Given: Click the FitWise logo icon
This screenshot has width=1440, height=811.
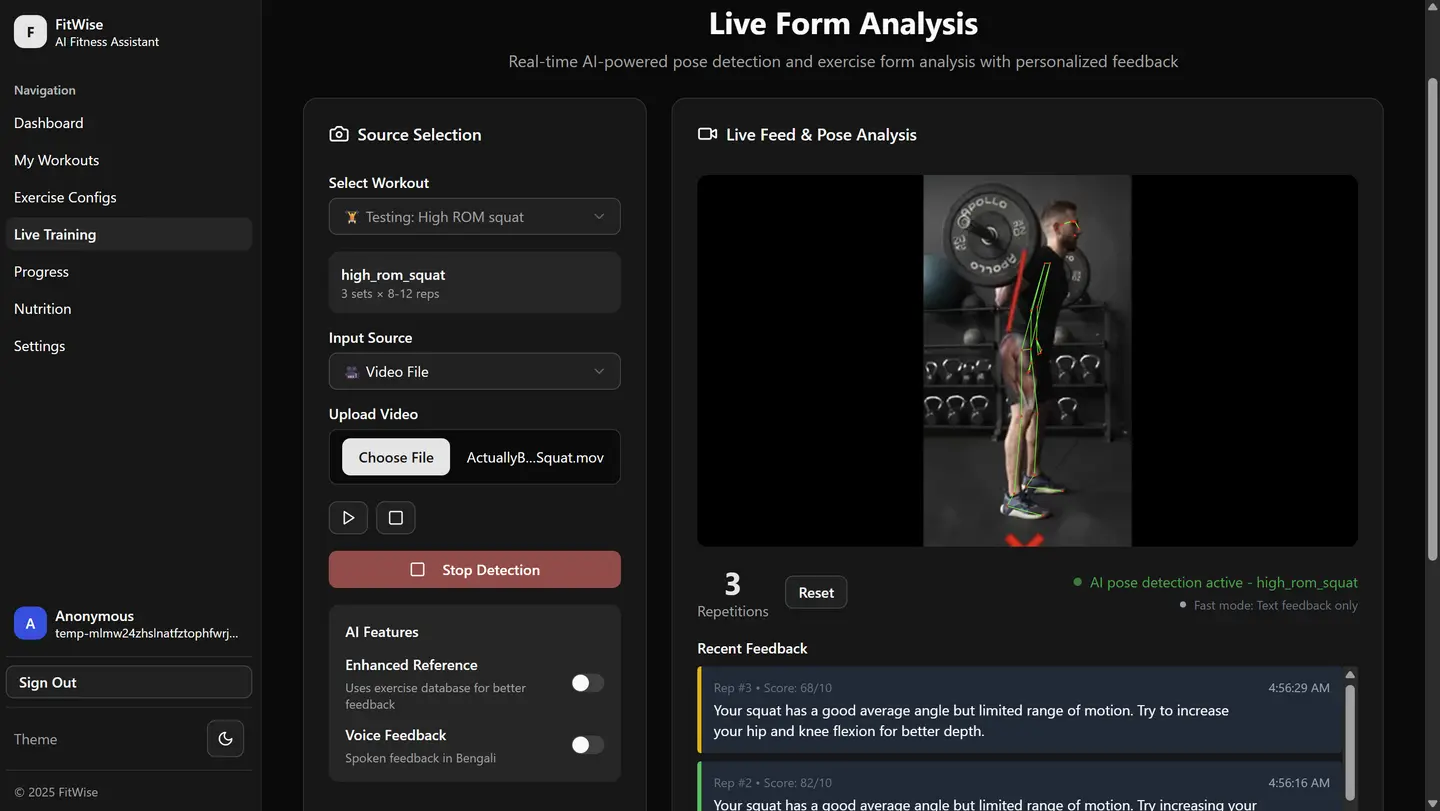Looking at the screenshot, I should (30, 31).
